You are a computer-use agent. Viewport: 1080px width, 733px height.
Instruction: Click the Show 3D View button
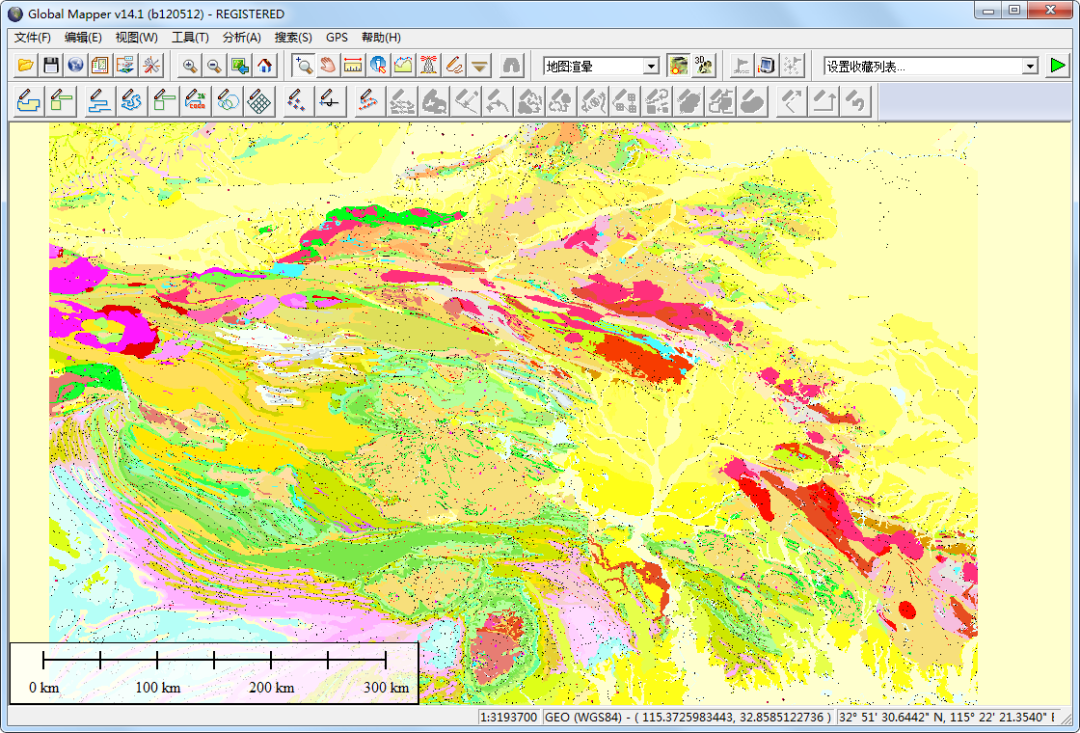704,66
